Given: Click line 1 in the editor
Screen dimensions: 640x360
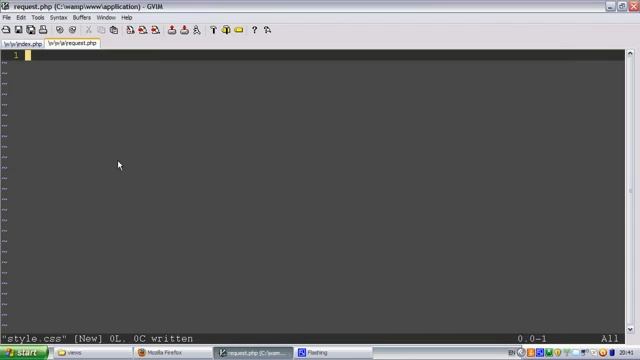Looking at the screenshot, I should (312, 55).
